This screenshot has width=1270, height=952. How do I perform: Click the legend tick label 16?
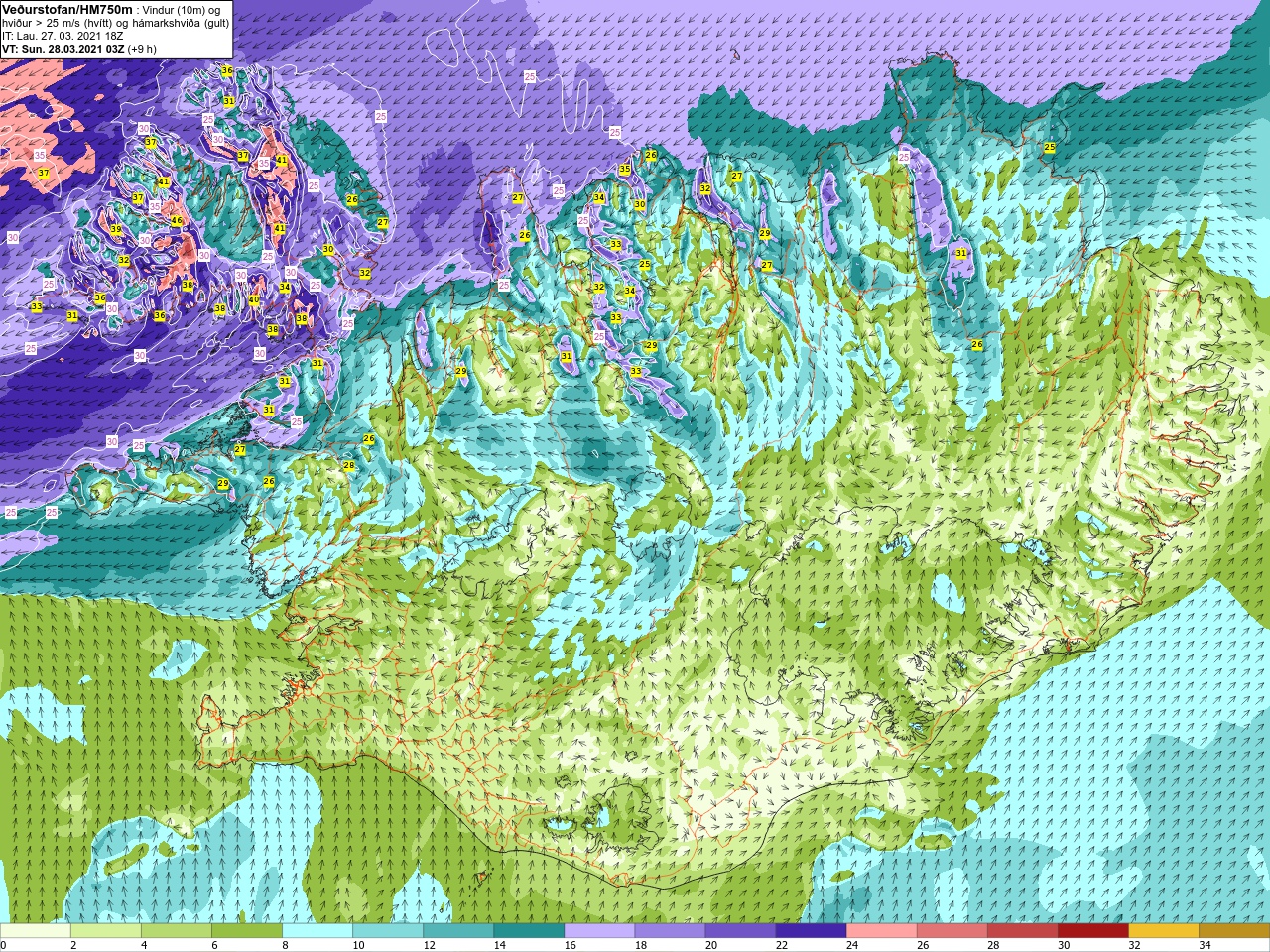(x=571, y=945)
